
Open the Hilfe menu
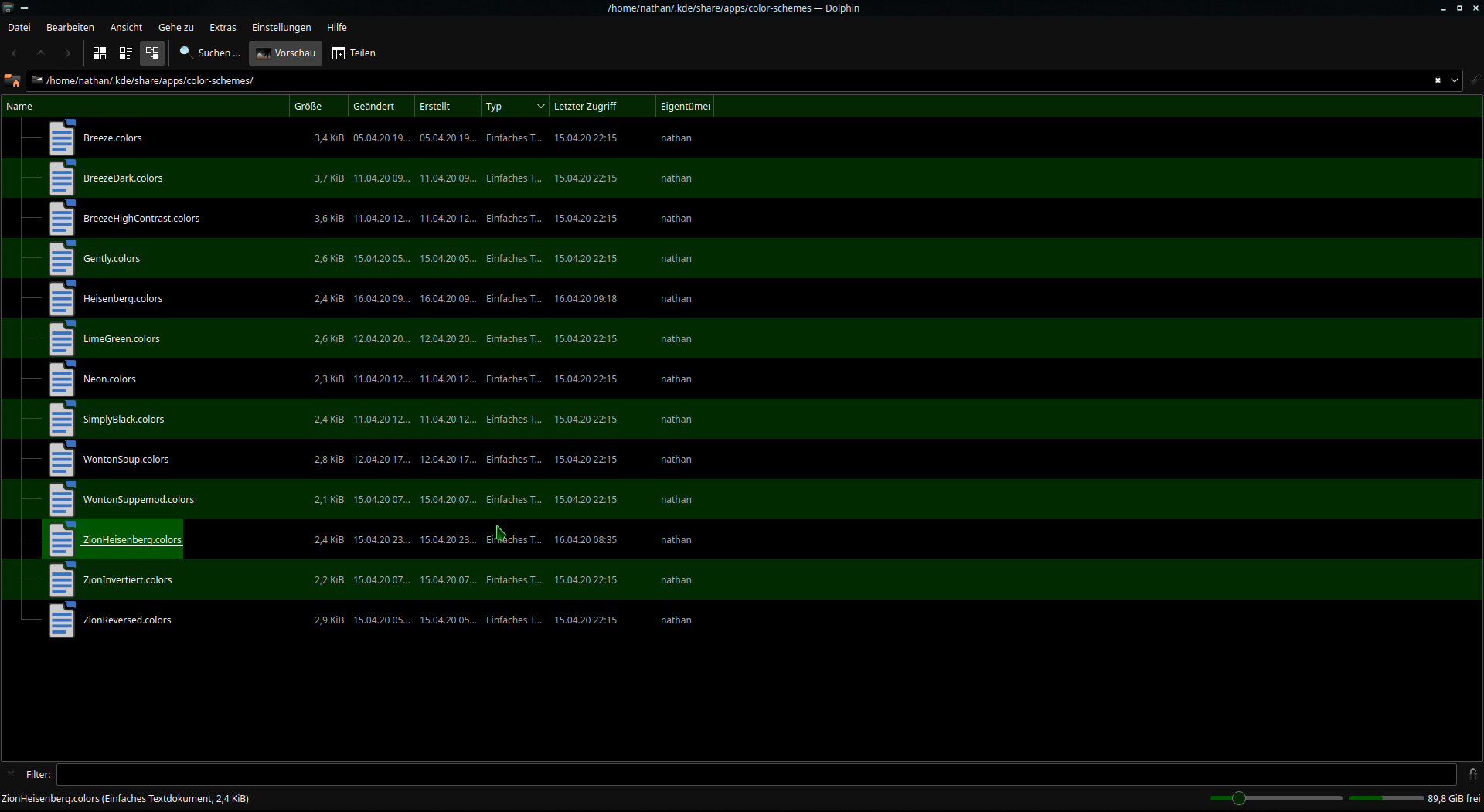pyautogui.click(x=337, y=28)
